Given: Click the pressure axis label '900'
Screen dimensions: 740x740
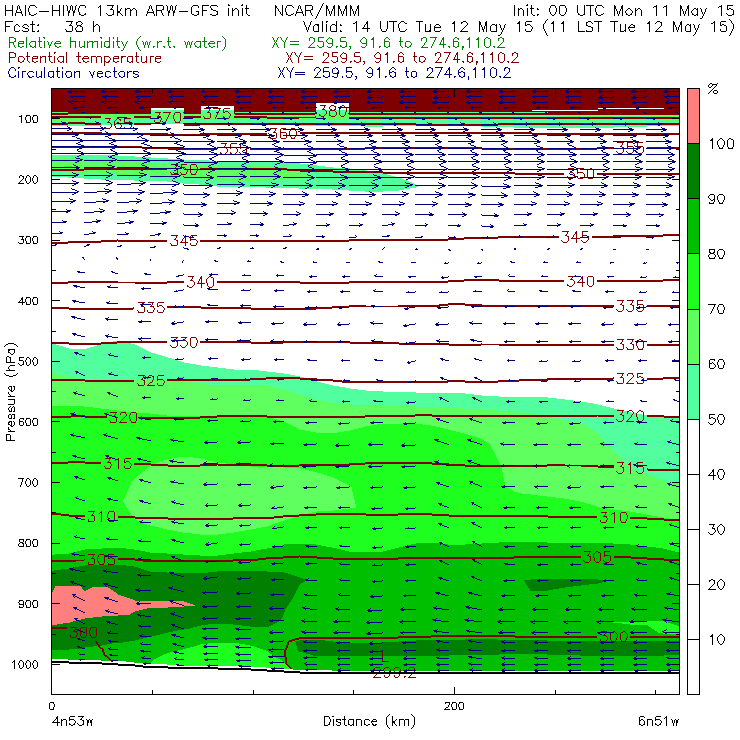Looking at the screenshot, I should tap(28, 604).
